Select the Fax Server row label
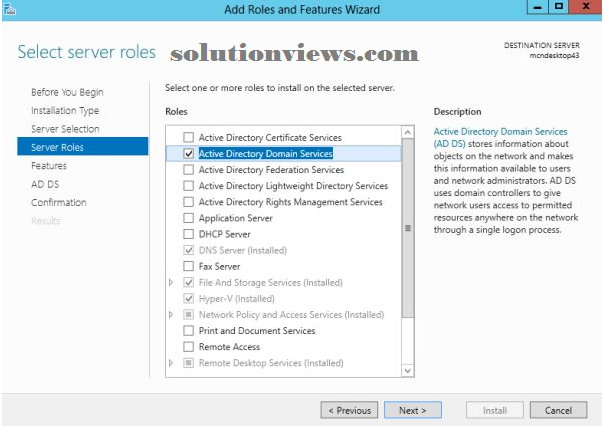Image resolution: width=603 pixels, height=426 pixels. click(219, 266)
